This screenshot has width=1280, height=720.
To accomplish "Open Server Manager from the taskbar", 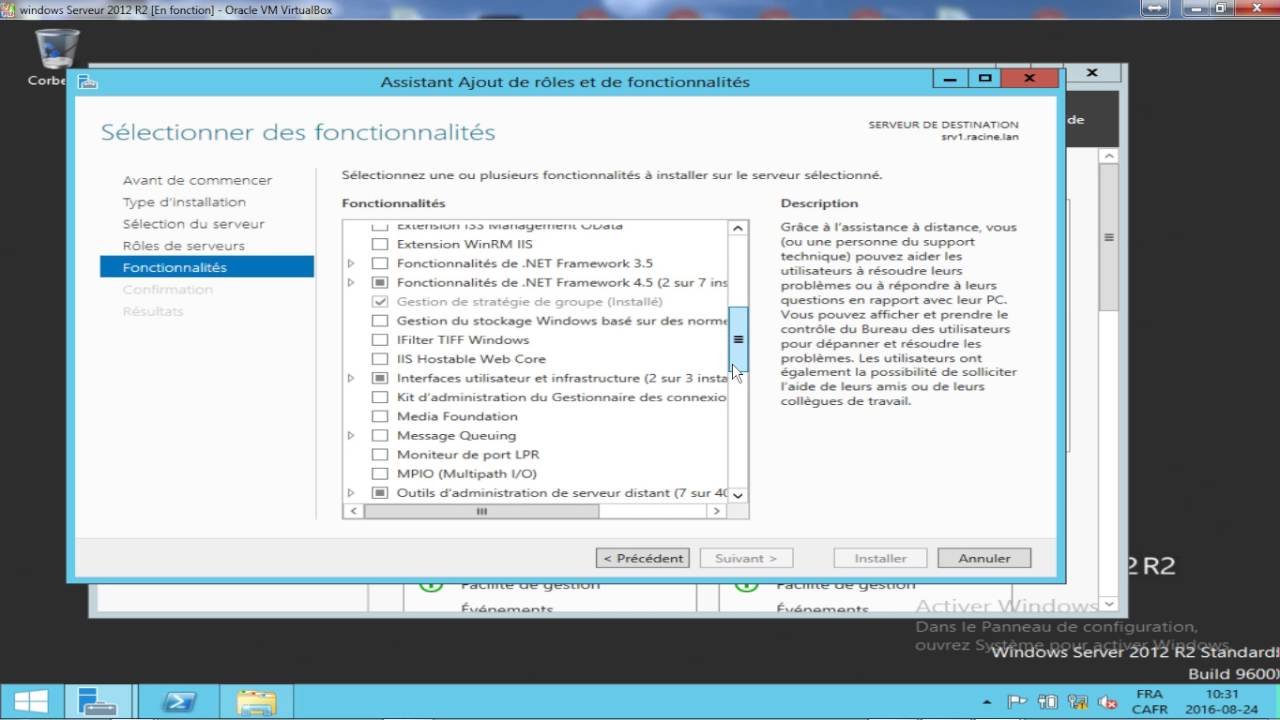I will pyautogui.click(x=98, y=702).
